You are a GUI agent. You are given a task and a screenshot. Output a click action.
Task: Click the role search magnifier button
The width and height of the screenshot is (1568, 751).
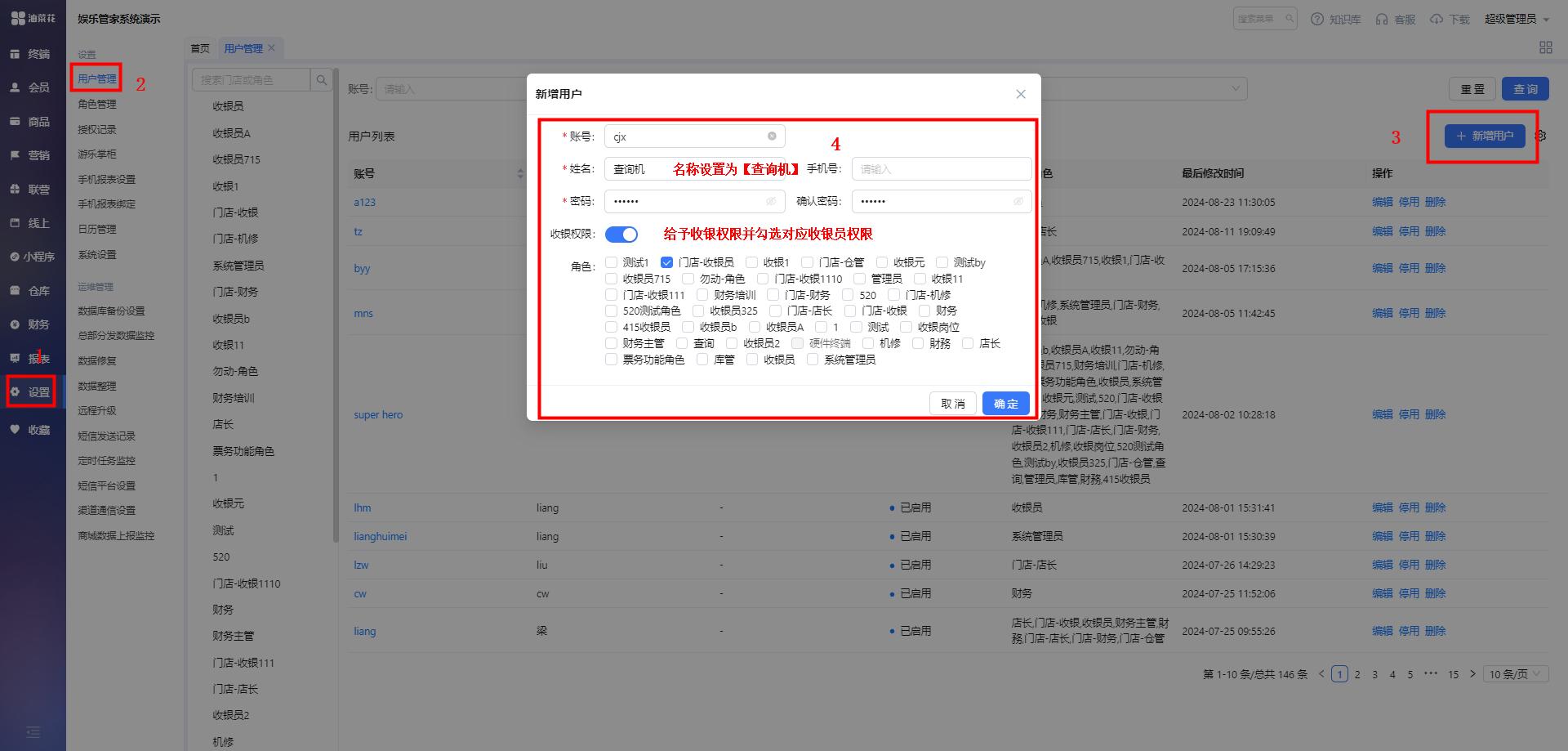(x=322, y=80)
